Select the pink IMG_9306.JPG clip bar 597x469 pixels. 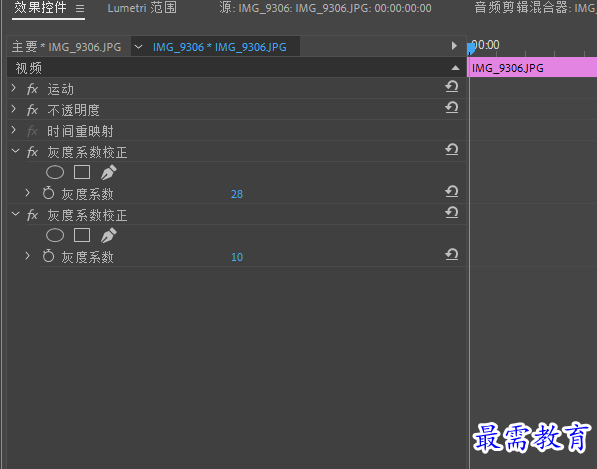click(x=532, y=67)
